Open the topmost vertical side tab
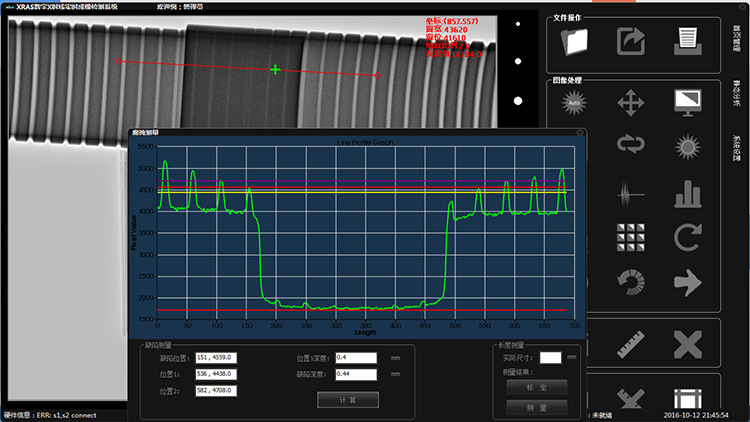Image resolution: width=750 pixels, height=422 pixels. (x=736, y=38)
